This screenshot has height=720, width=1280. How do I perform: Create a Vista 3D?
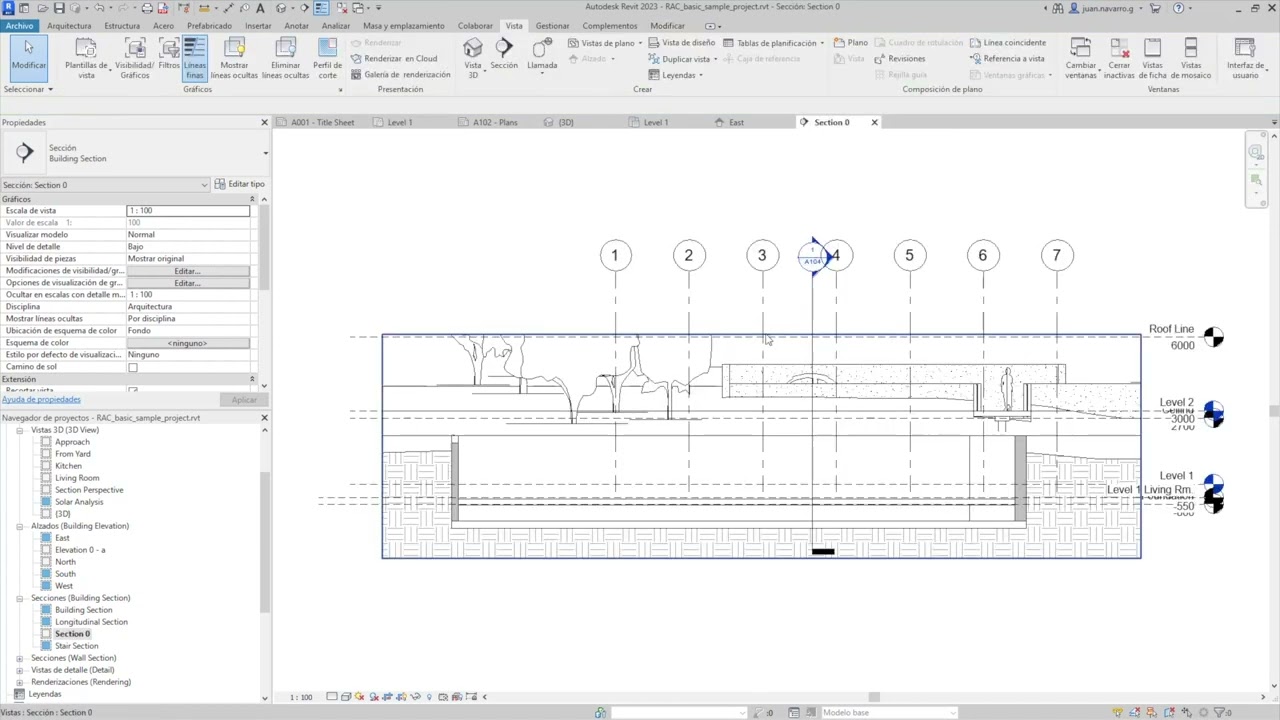click(473, 56)
